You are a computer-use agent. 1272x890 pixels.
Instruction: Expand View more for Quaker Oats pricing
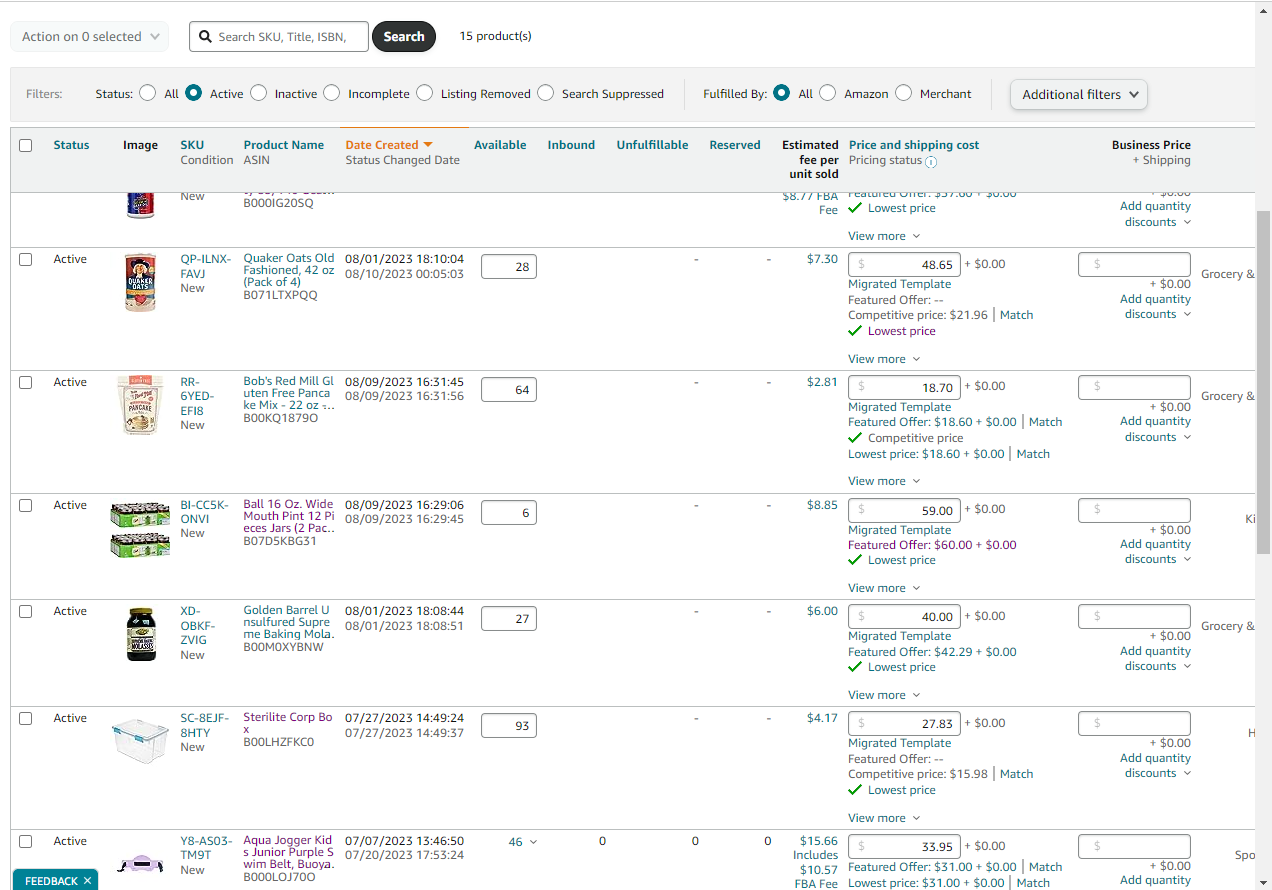click(884, 359)
